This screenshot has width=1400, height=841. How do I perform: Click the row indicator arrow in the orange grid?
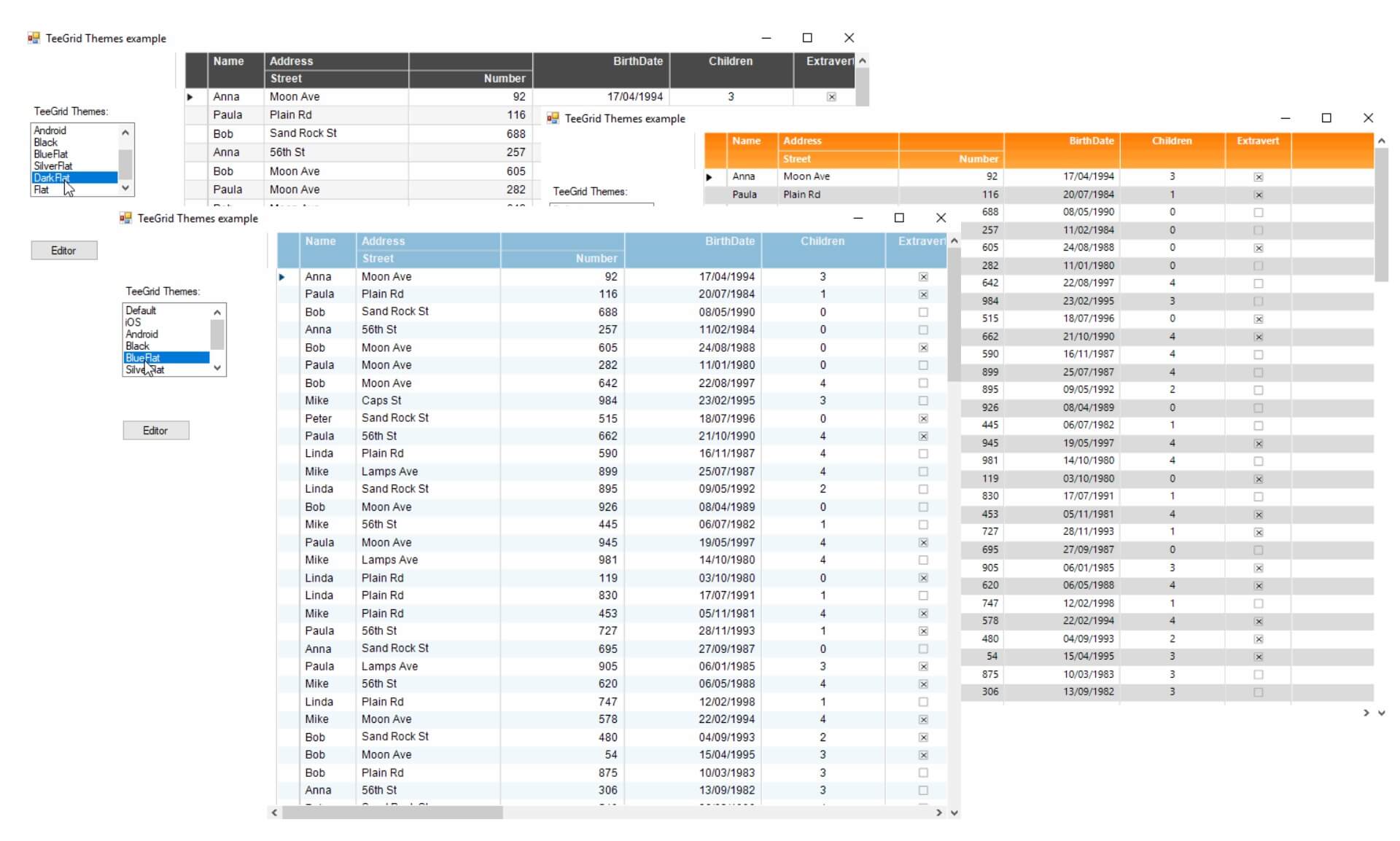point(709,177)
